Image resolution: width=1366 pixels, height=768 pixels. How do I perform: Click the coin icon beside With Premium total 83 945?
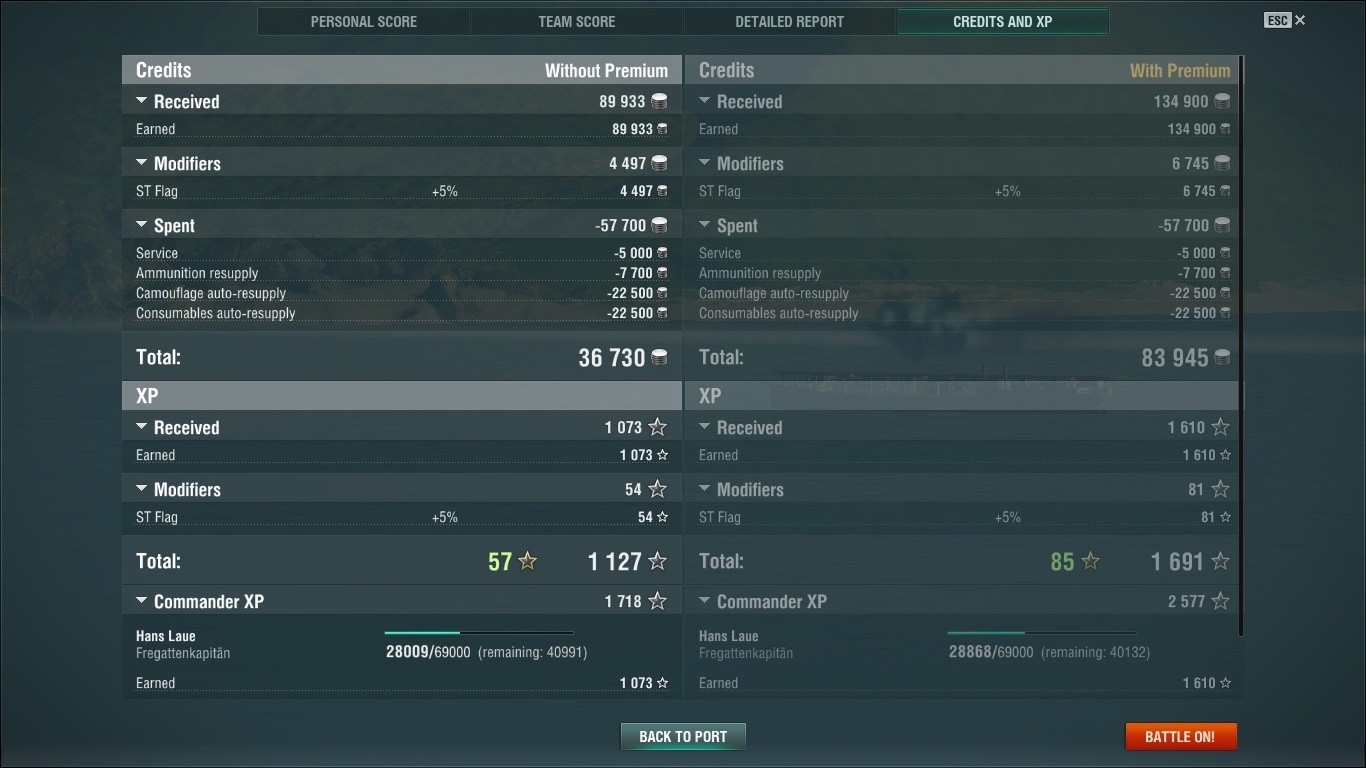coord(1222,357)
